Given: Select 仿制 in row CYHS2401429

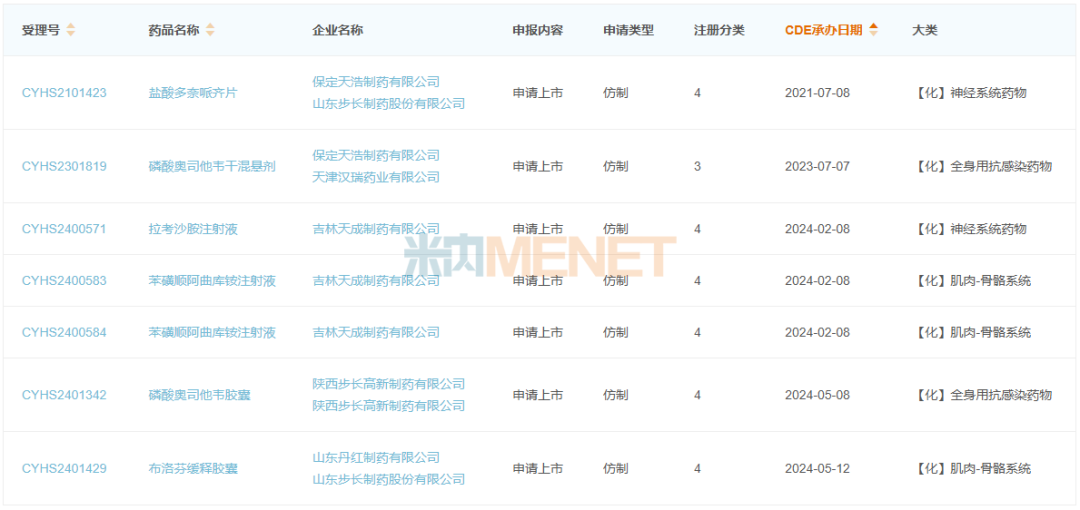Looking at the screenshot, I should coord(616,469).
